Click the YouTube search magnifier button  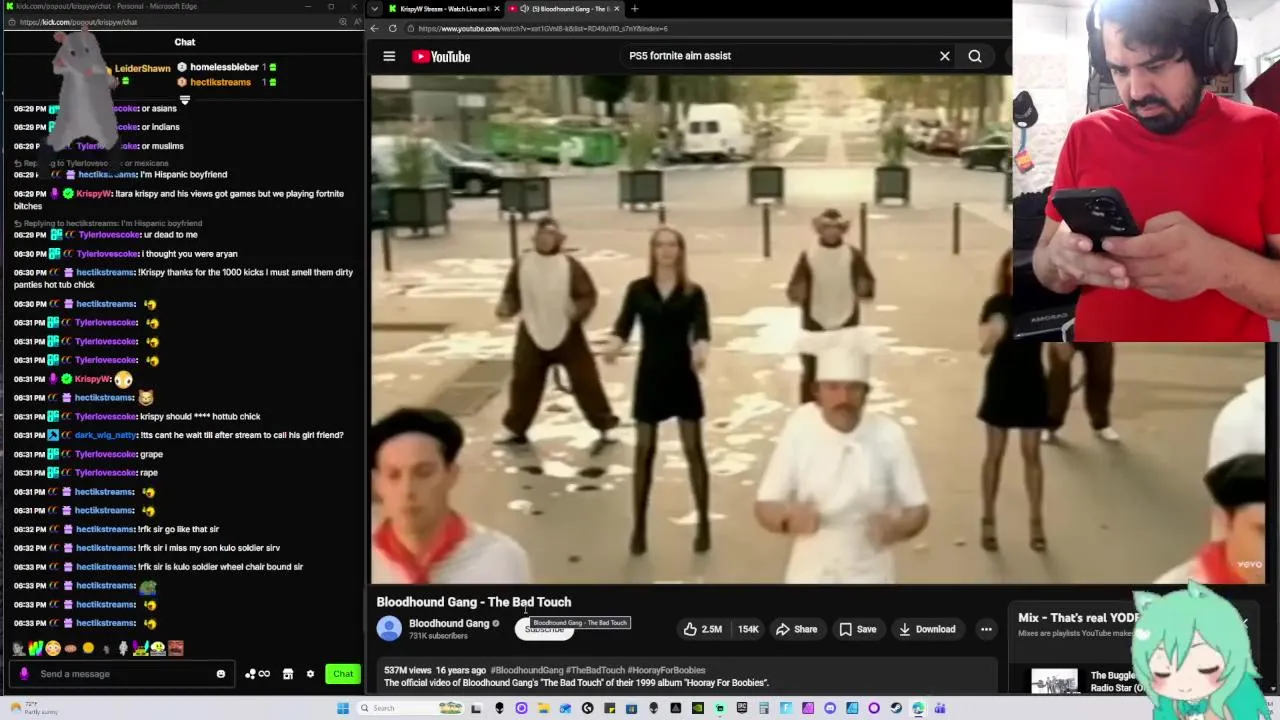[975, 56]
